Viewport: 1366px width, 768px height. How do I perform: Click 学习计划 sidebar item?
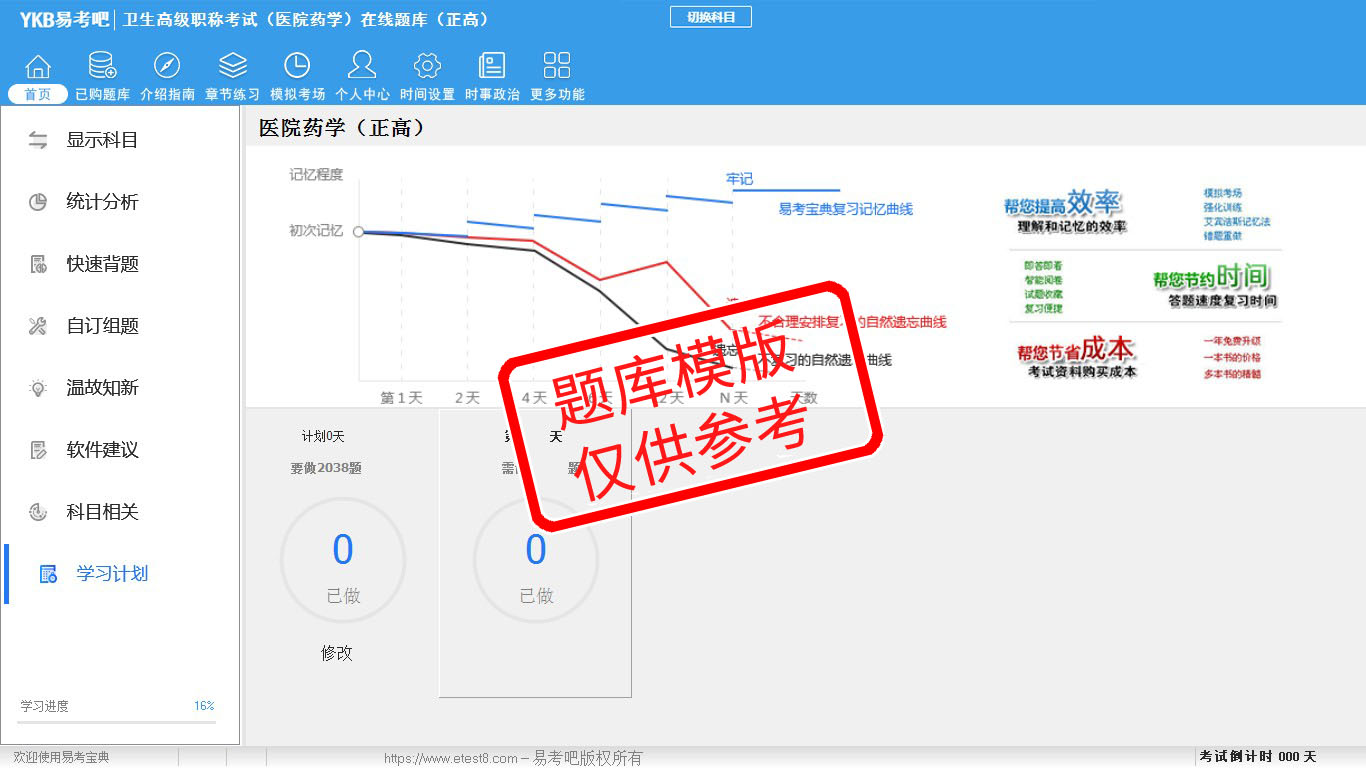112,574
